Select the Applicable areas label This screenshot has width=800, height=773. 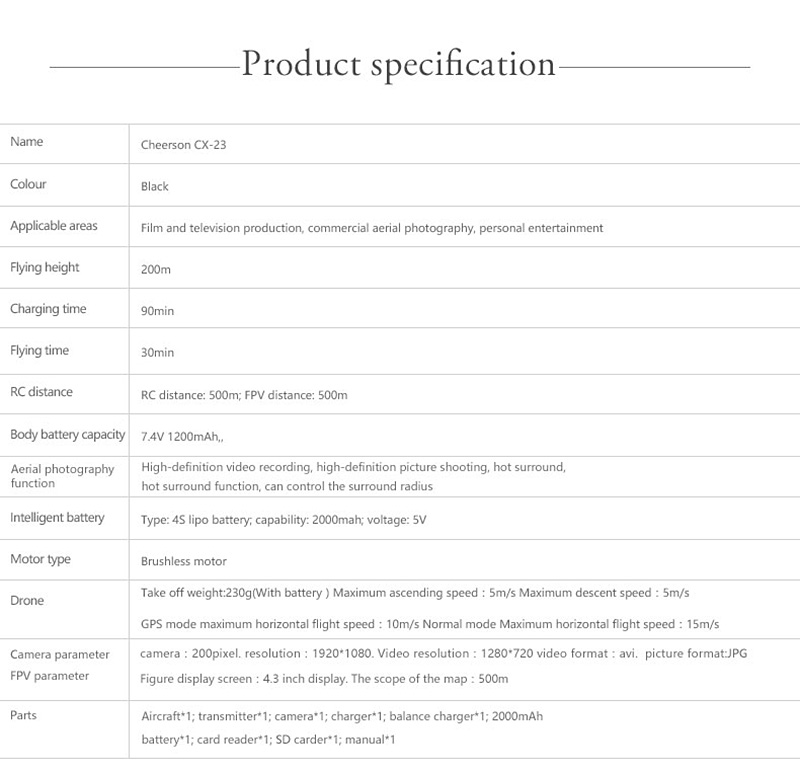point(54,226)
